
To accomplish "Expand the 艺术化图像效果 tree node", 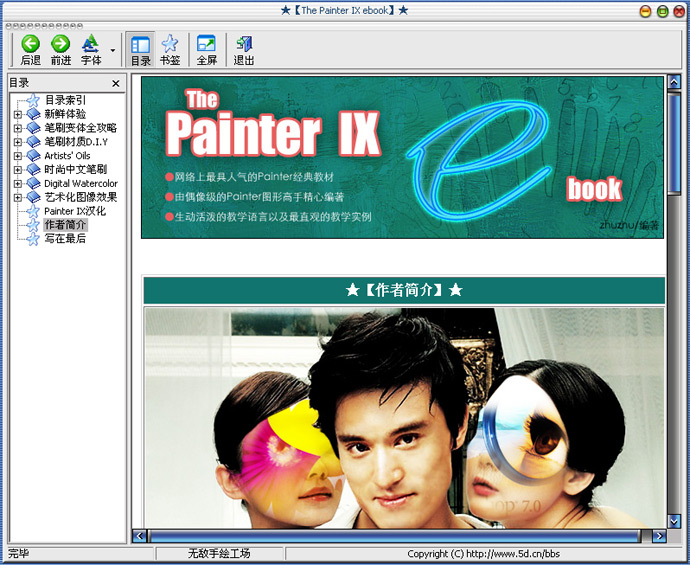I will pos(18,197).
